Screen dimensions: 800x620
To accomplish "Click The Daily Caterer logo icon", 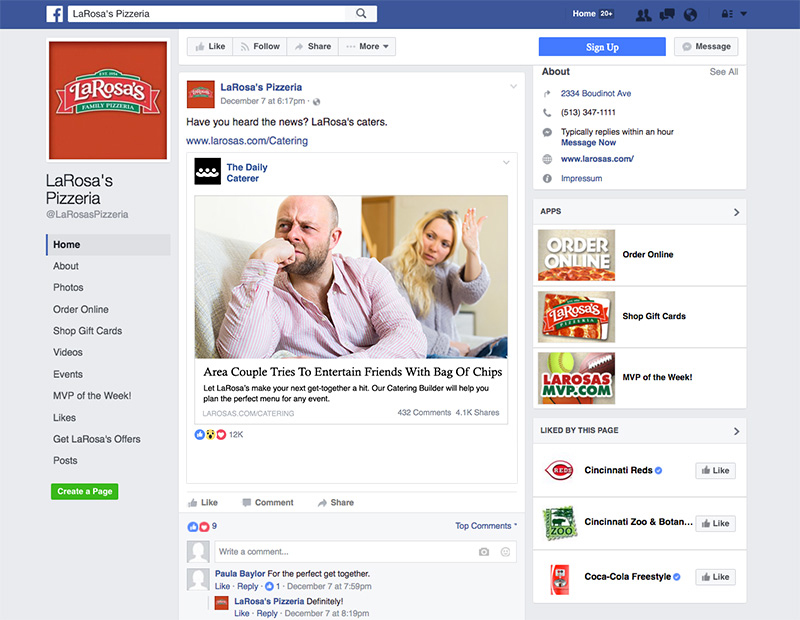I will (208, 171).
